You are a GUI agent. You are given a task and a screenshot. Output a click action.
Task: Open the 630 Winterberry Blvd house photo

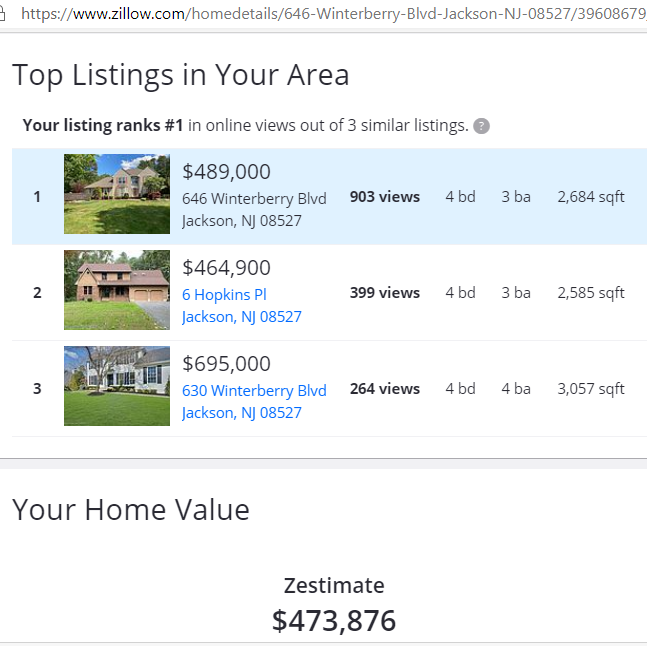pyautogui.click(x=117, y=386)
